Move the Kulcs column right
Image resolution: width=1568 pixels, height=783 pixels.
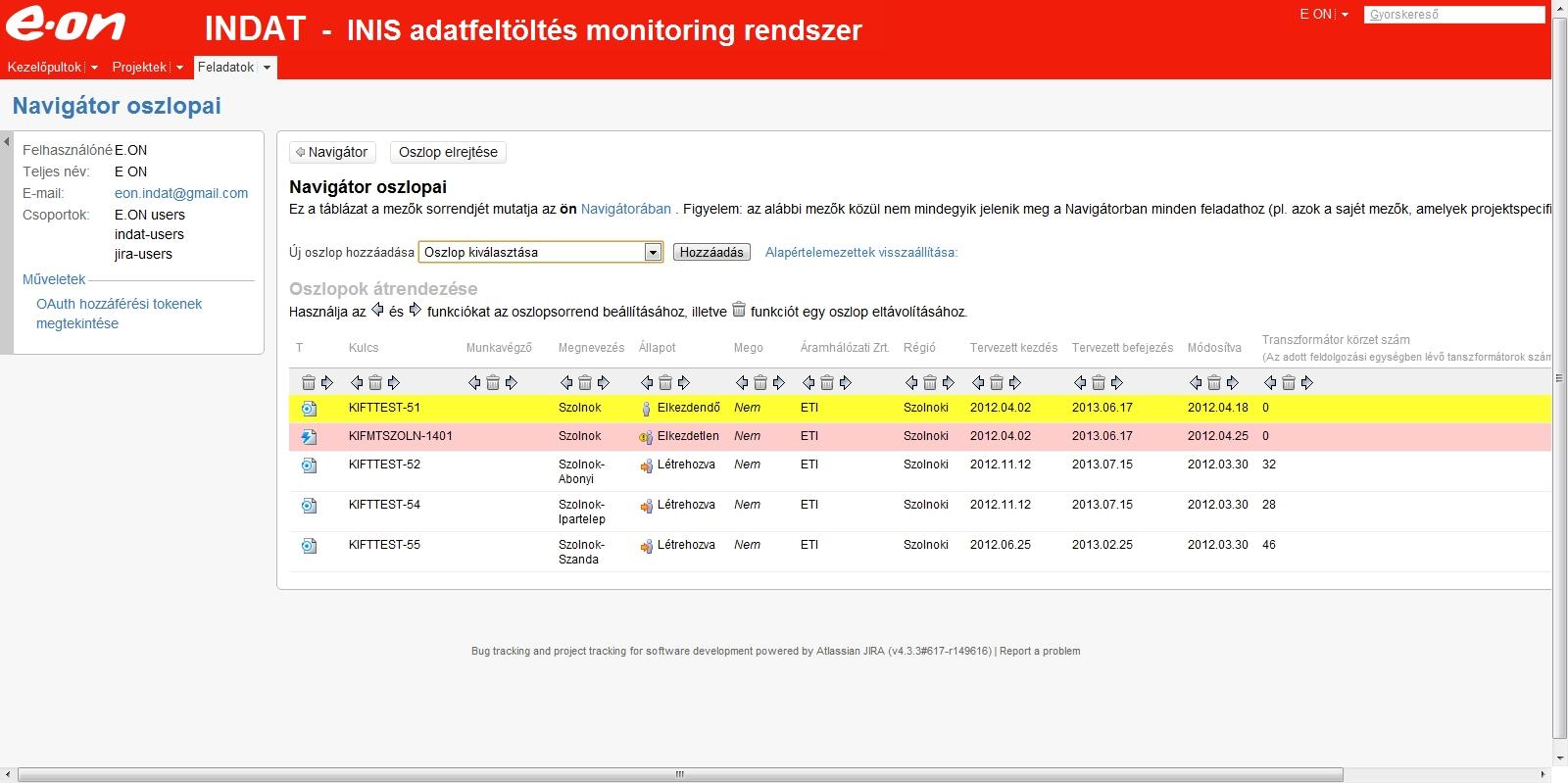(x=394, y=382)
